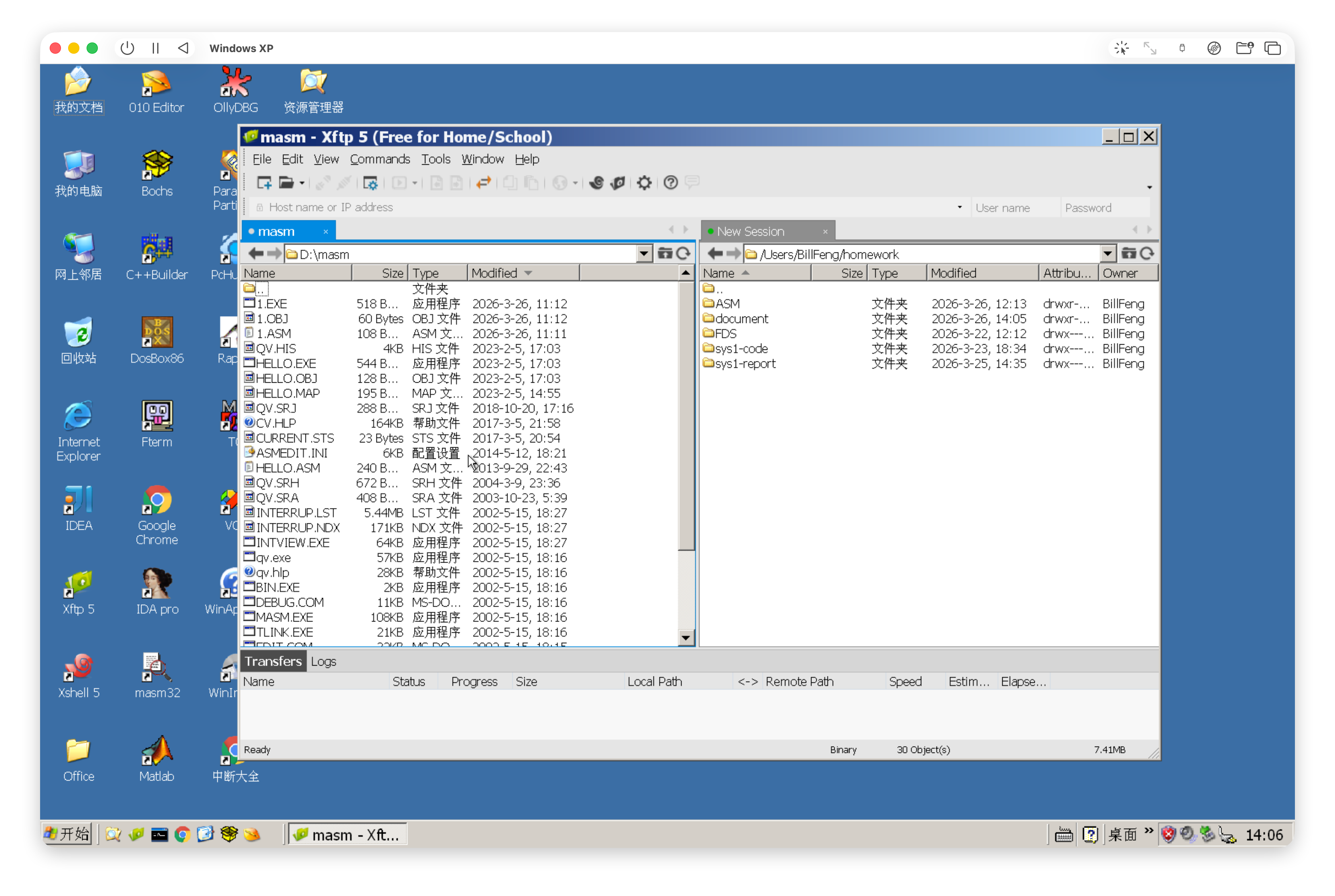The height and width of the screenshot is (896, 1335).
Task: Switch to the Transfers tab
Action: click(273, 661)
